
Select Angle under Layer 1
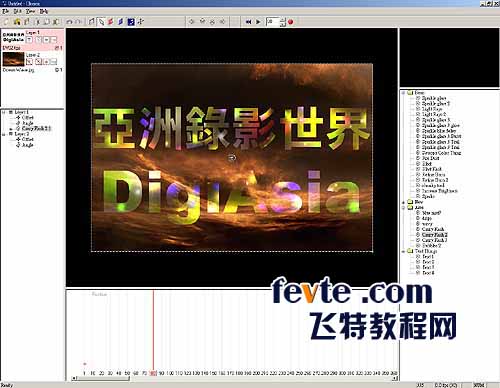point(28,123)
